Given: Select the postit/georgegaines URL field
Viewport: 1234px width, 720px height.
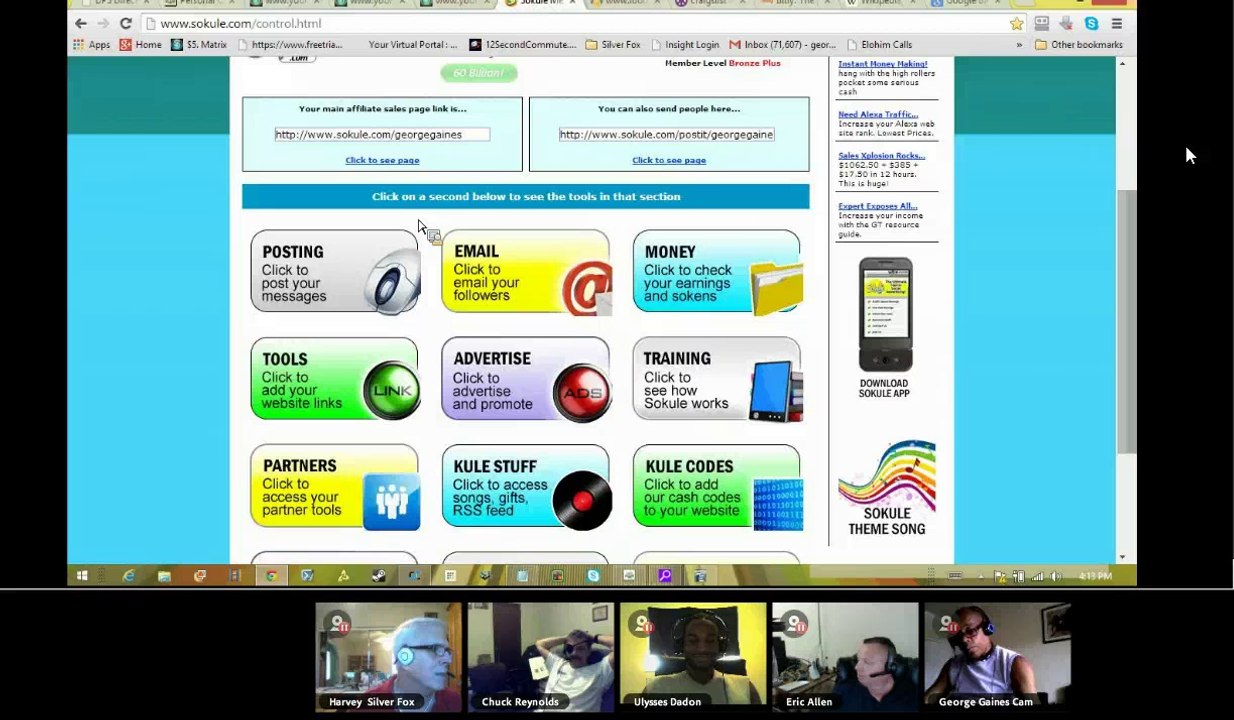Looking at the screenshot, I should point(666,134).
